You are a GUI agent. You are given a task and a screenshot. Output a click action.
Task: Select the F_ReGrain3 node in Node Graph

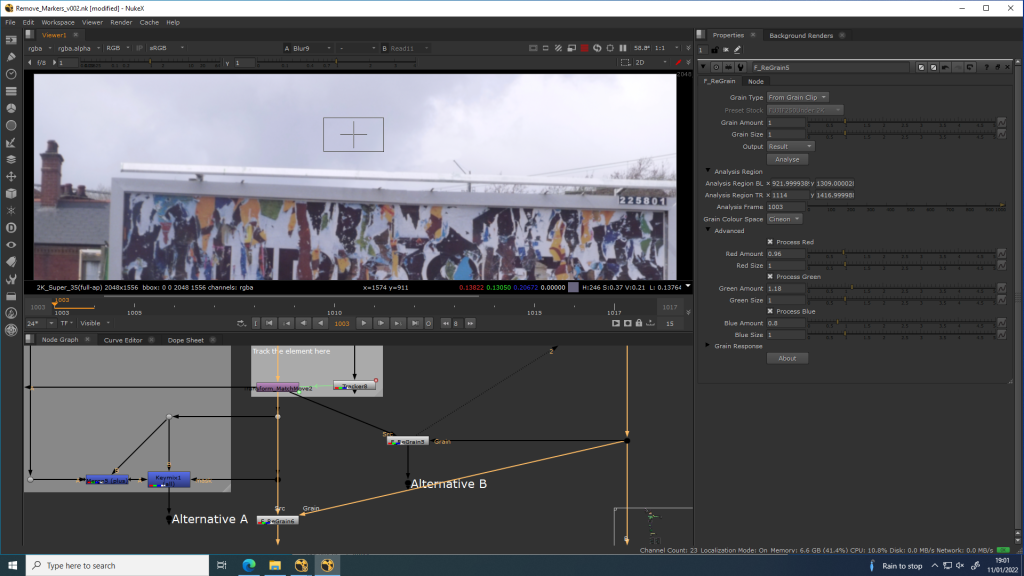click(408, 441)
